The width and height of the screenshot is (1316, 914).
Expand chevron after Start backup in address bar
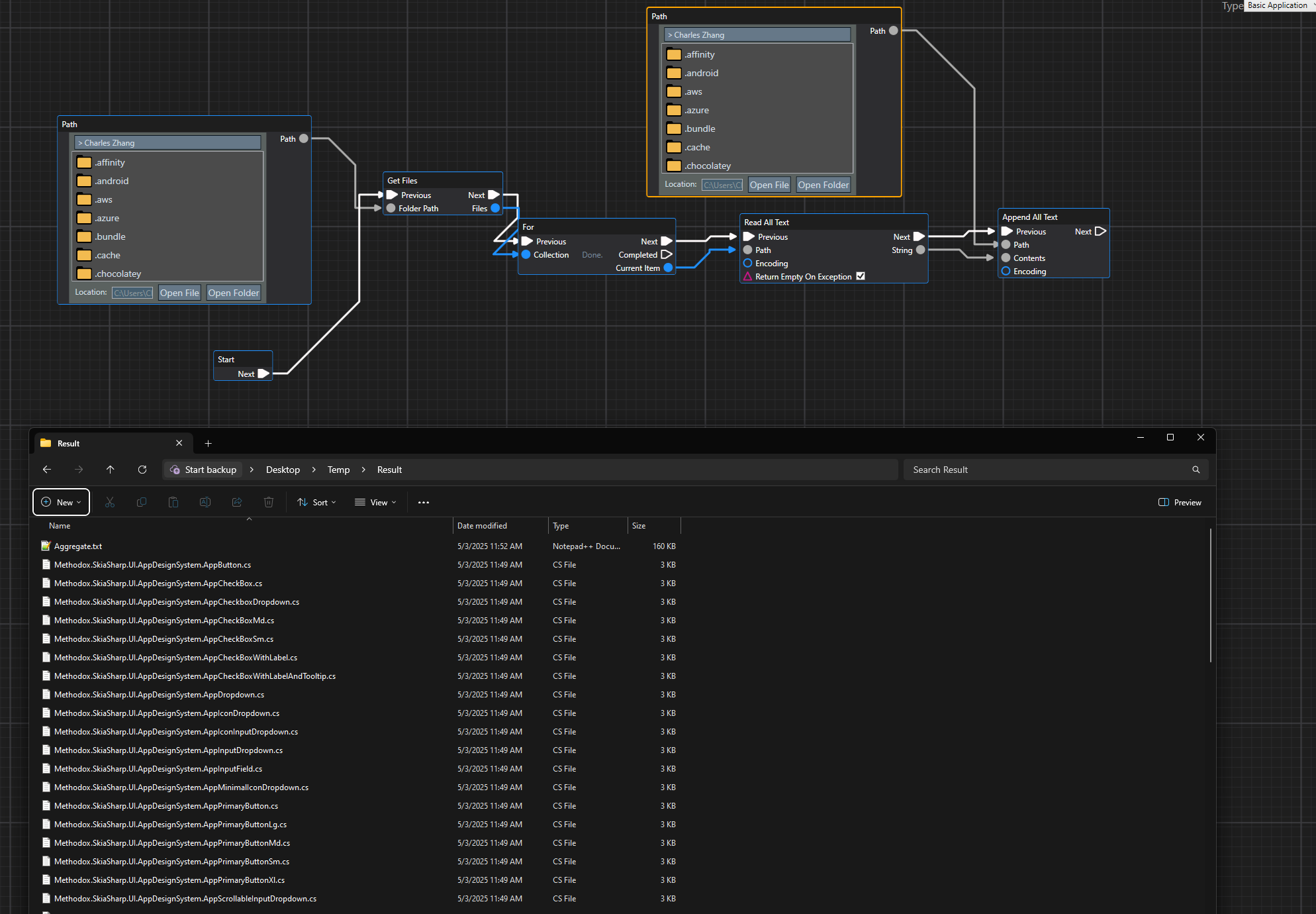click(252, 470)
